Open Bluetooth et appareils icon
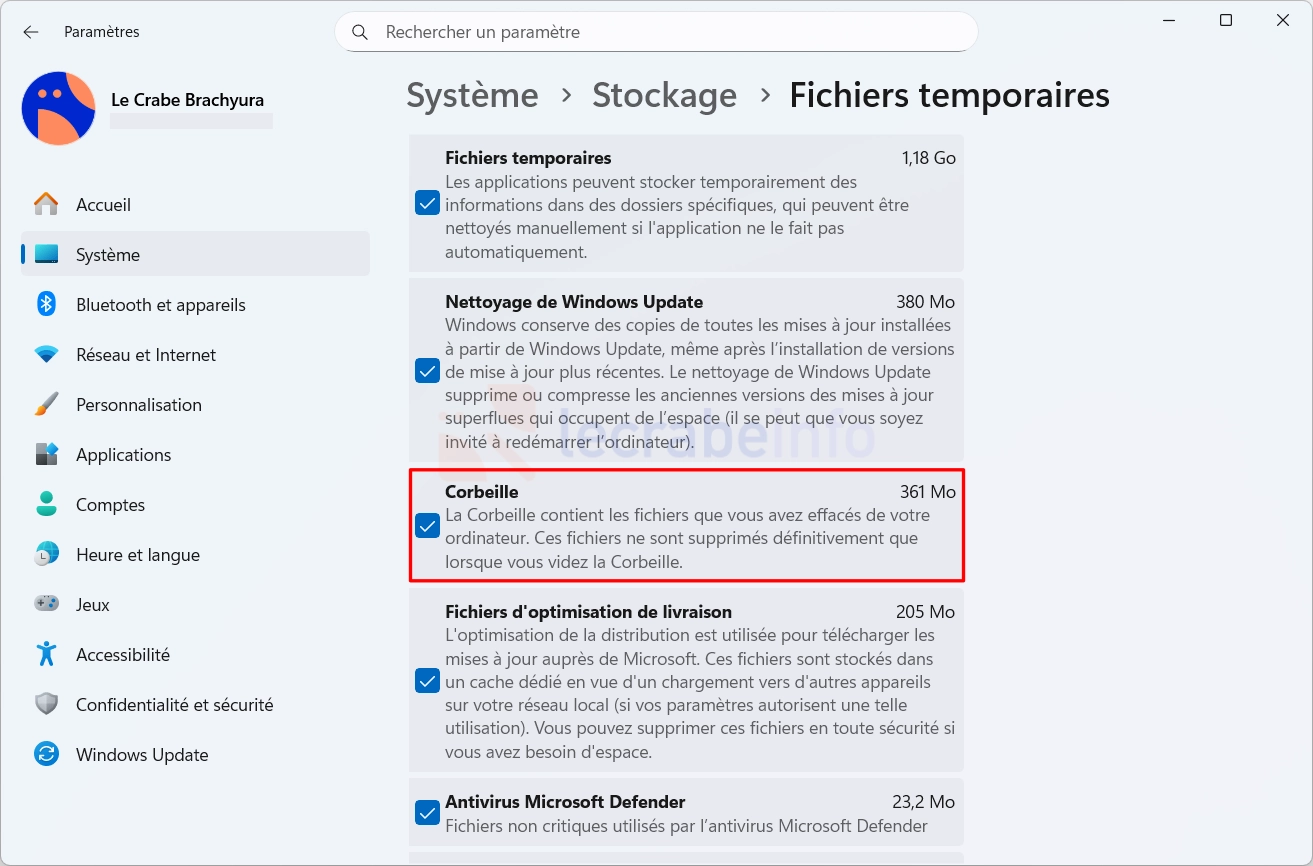The height and width of the screenshot is (866, 1313). click(46, 304)
